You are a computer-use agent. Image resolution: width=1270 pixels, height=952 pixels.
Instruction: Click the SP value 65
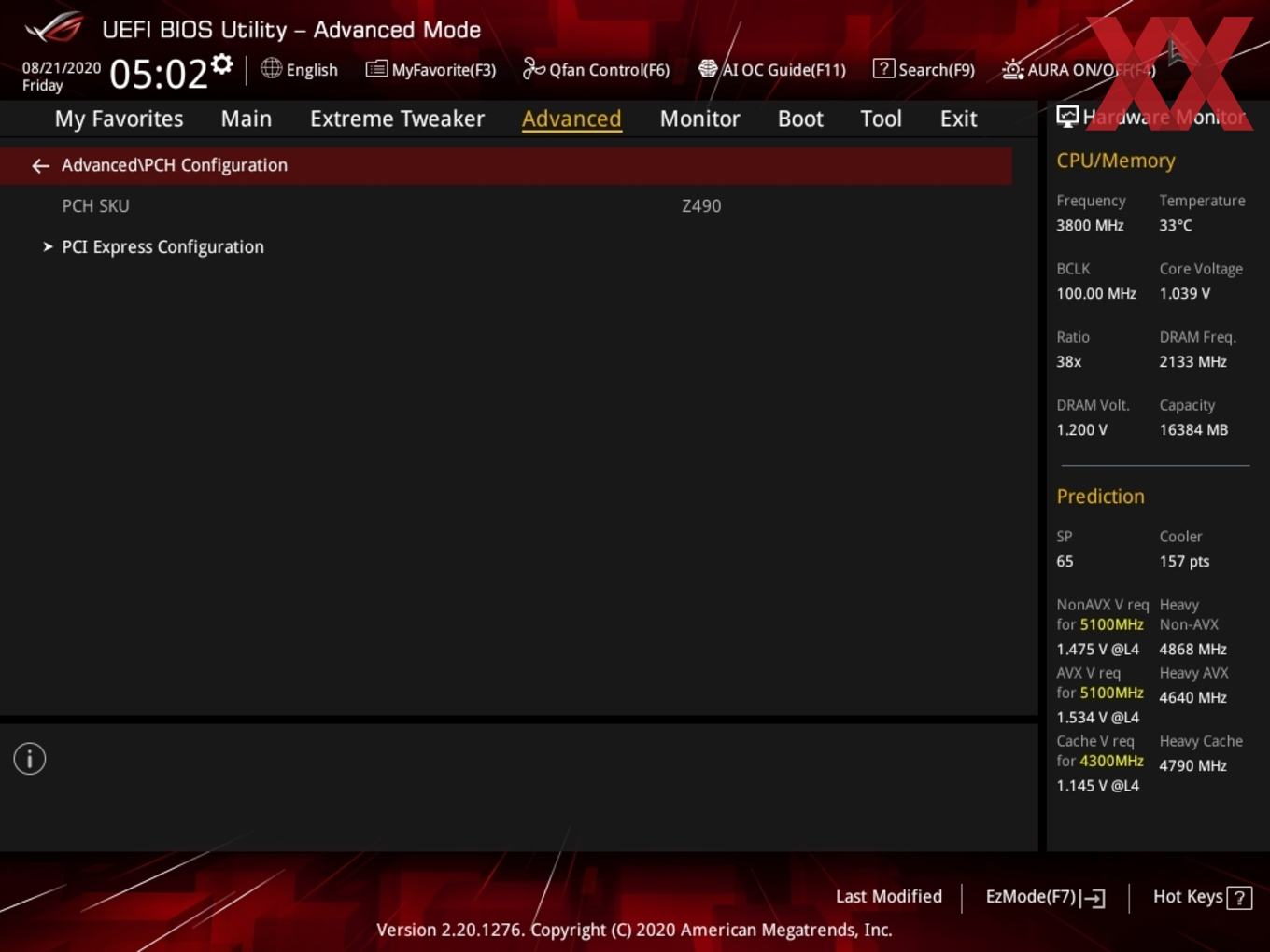[1065, 561]
